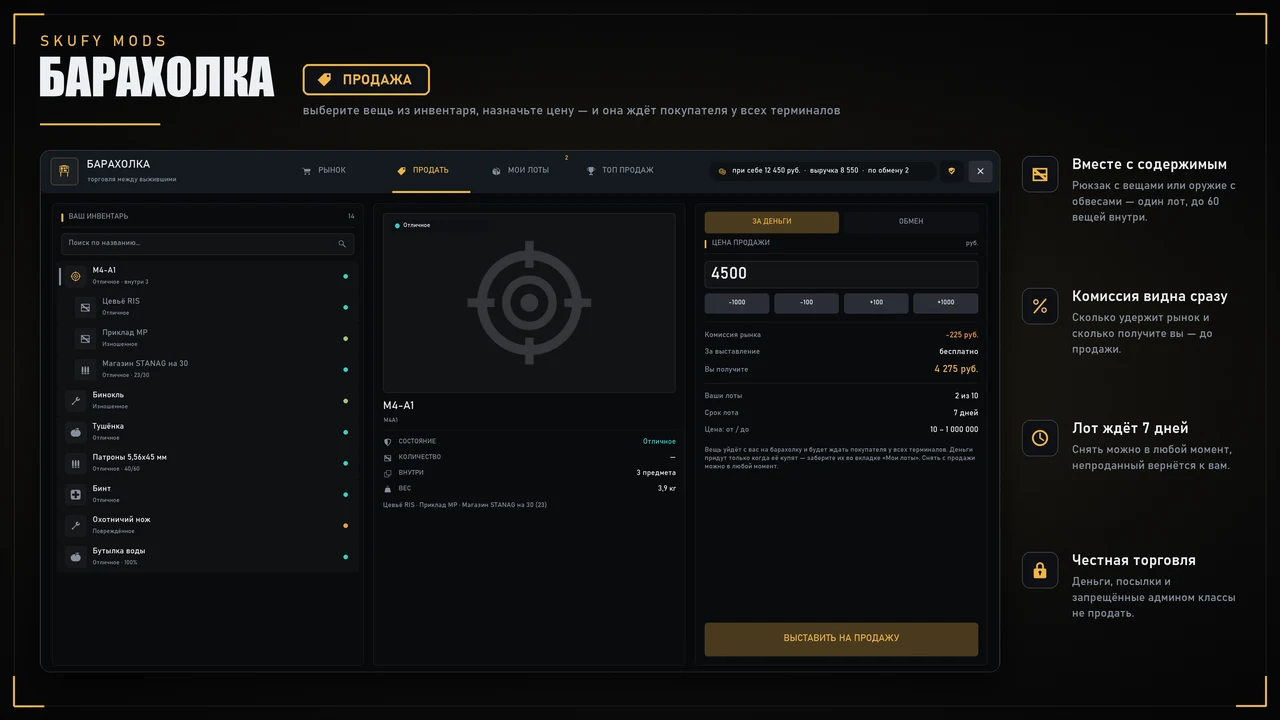The image size is (1280, 720).
Task: Open the Рынок tab
Action: click(324, 171)
